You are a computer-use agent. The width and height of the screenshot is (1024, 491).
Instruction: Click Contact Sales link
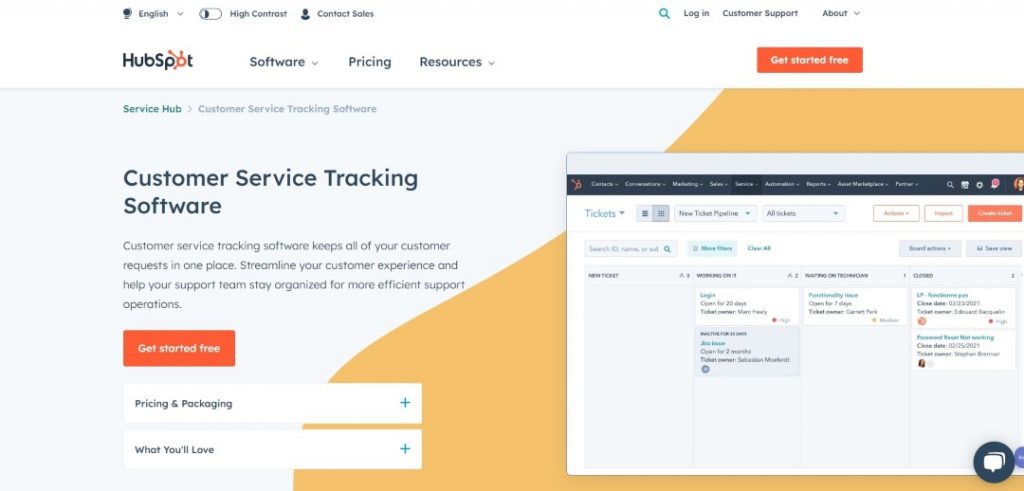(345, 14)
